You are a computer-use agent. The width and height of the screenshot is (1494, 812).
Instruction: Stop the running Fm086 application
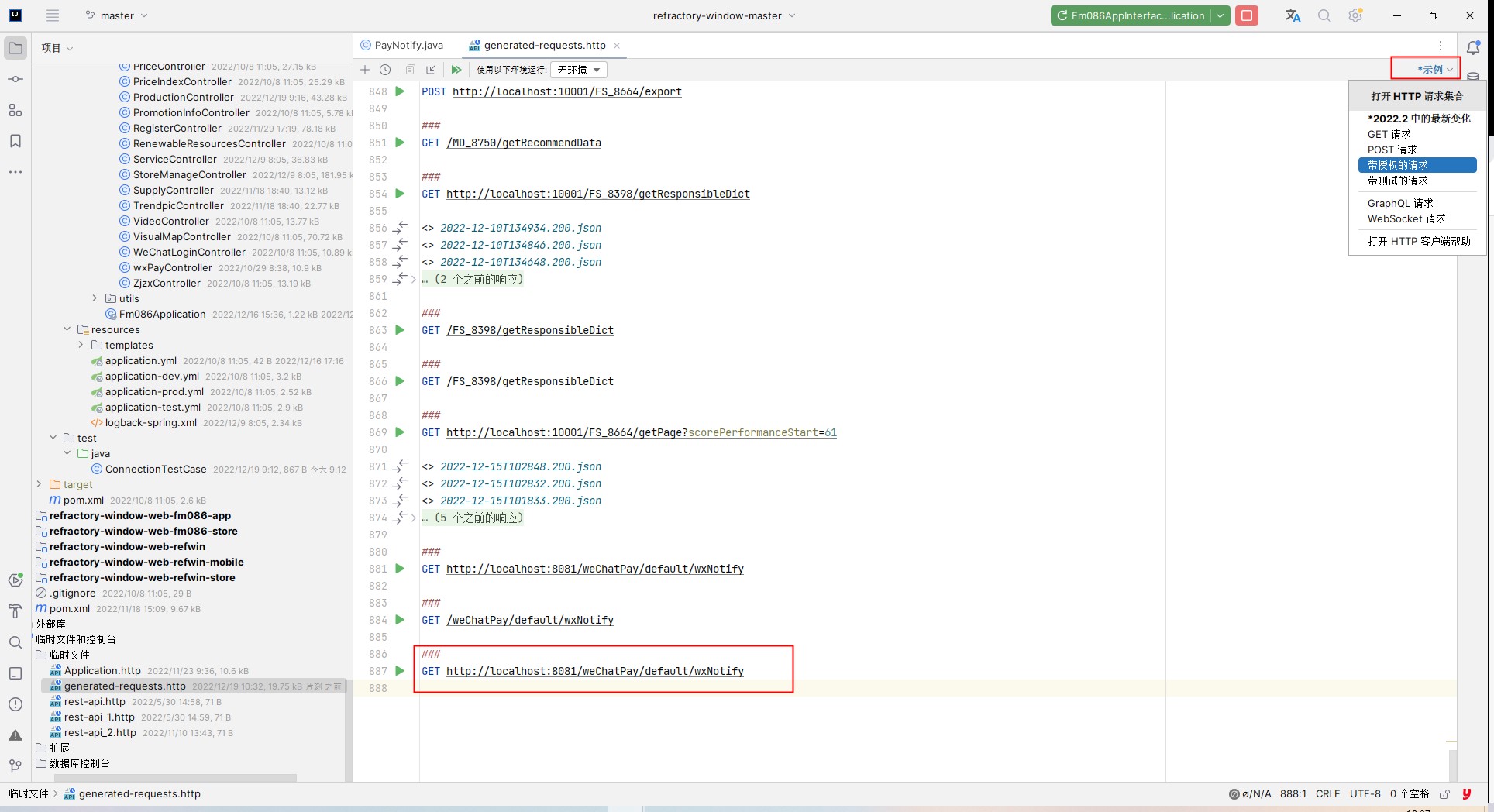1247,15
